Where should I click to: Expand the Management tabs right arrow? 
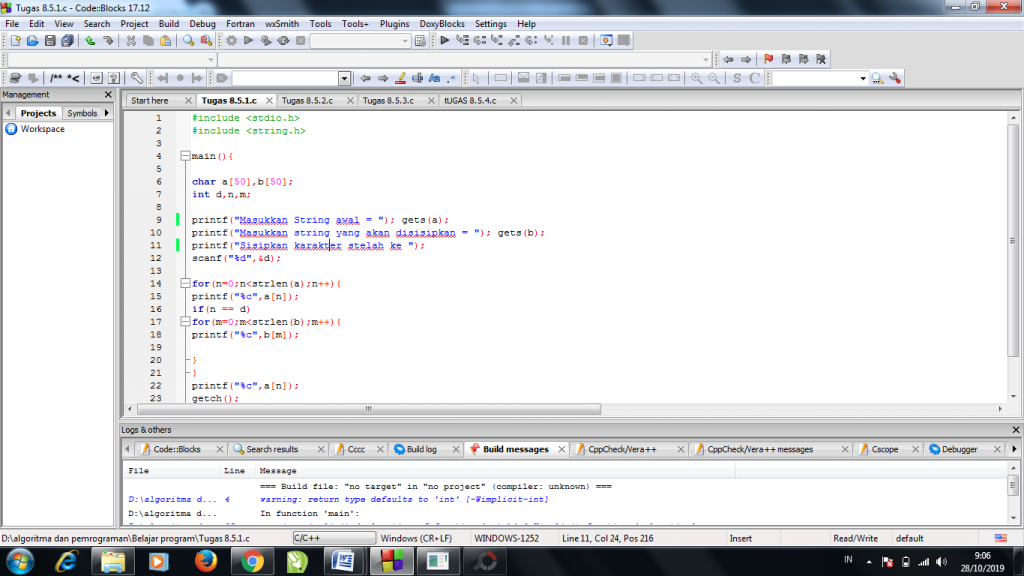click(x=106, y=113)
